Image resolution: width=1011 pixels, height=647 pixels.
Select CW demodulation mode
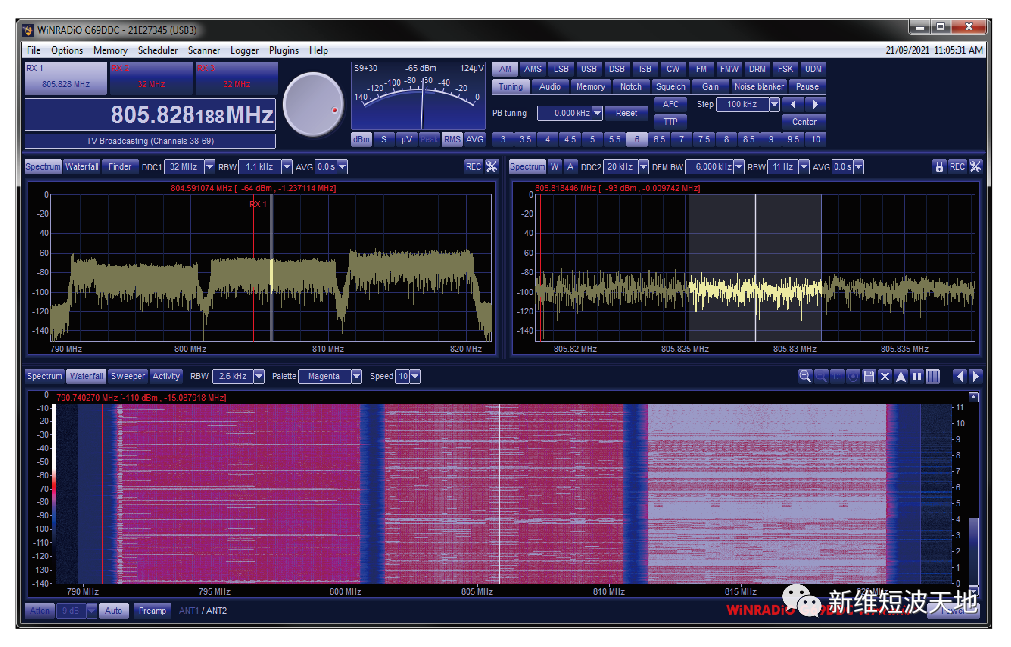673,69
